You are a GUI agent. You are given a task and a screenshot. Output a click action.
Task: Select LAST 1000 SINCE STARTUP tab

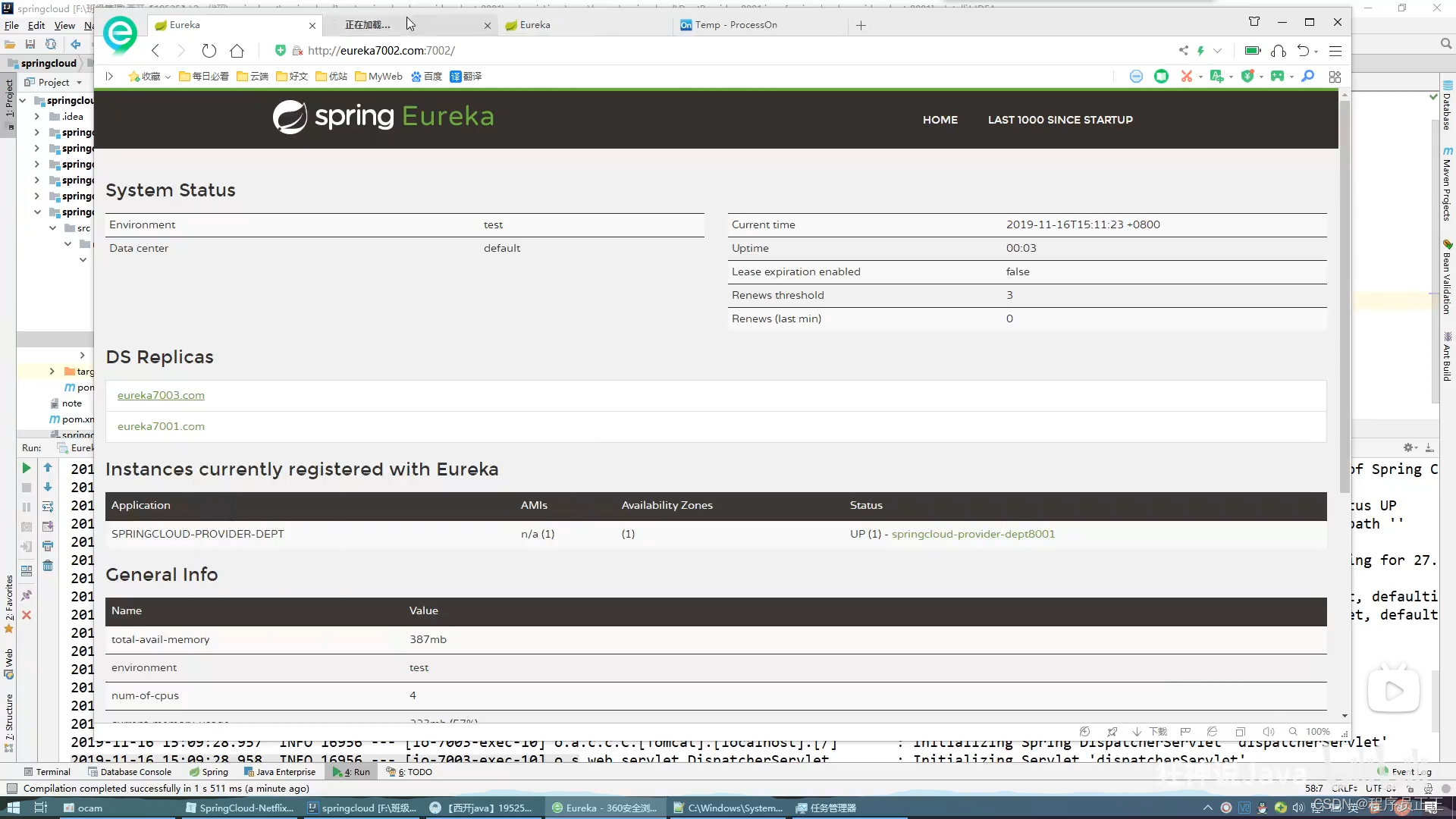(x=1059, y=120)
